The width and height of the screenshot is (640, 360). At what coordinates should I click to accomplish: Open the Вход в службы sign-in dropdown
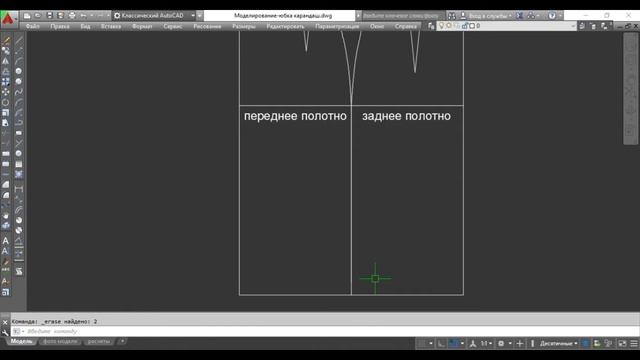tap(486, 16)
